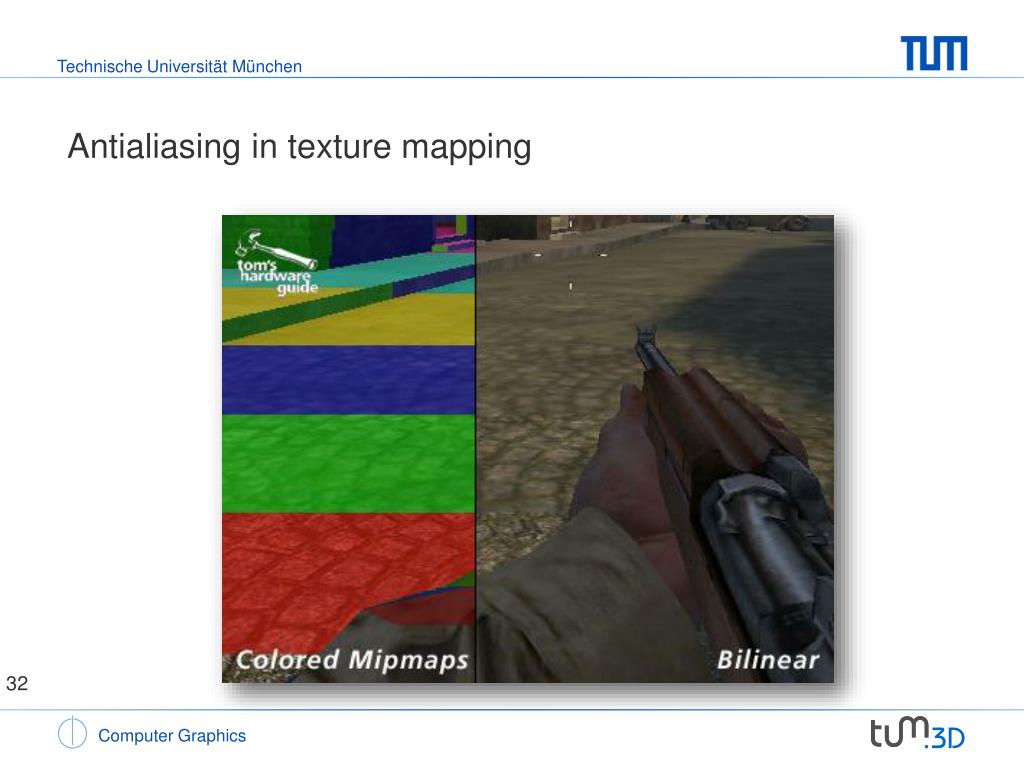Click the Bilinear caption
Screen dimensions: 1024x768
pos(768,660)
